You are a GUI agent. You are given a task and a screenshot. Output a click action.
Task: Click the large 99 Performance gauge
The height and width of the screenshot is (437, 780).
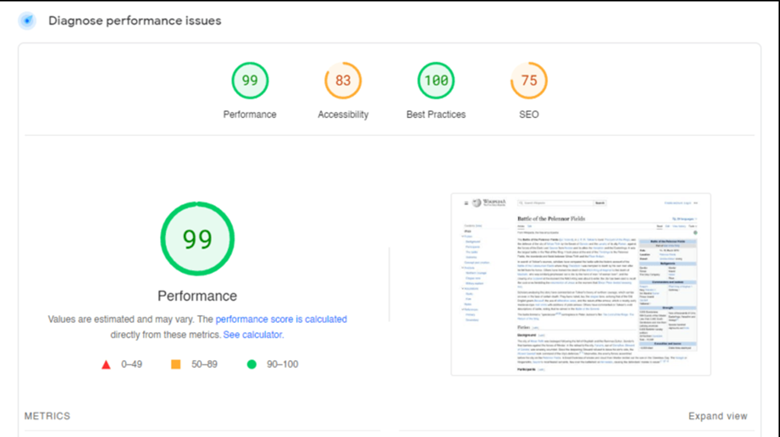197,239
